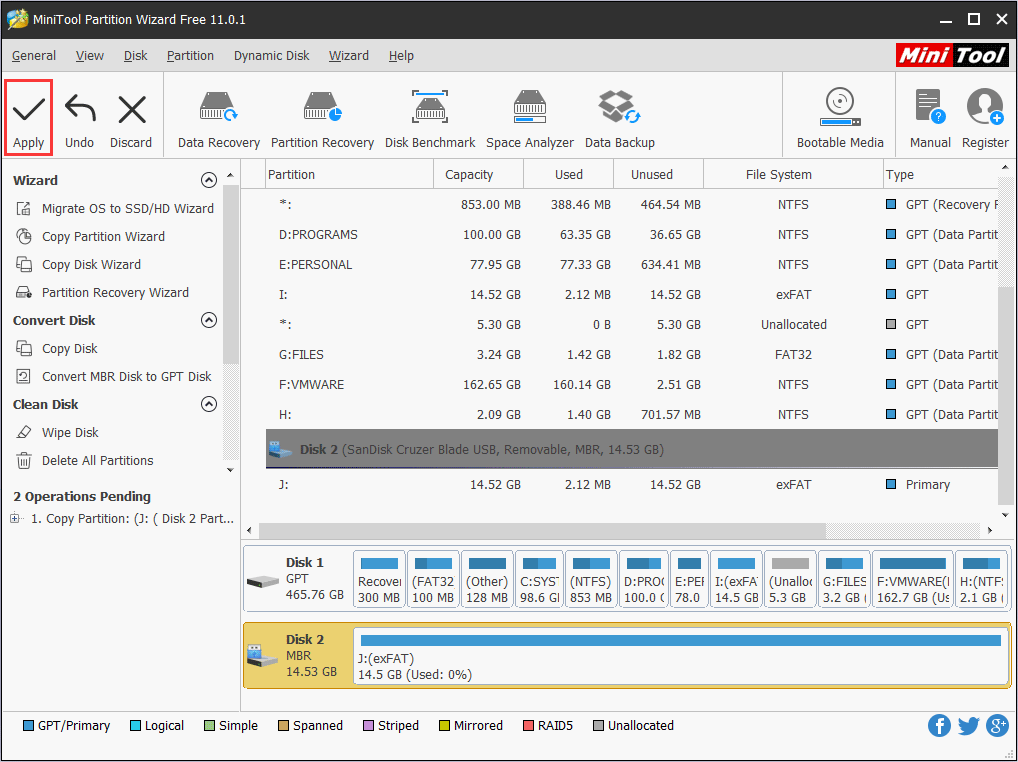Open Partition Recovery tool

tap(323, 121)
